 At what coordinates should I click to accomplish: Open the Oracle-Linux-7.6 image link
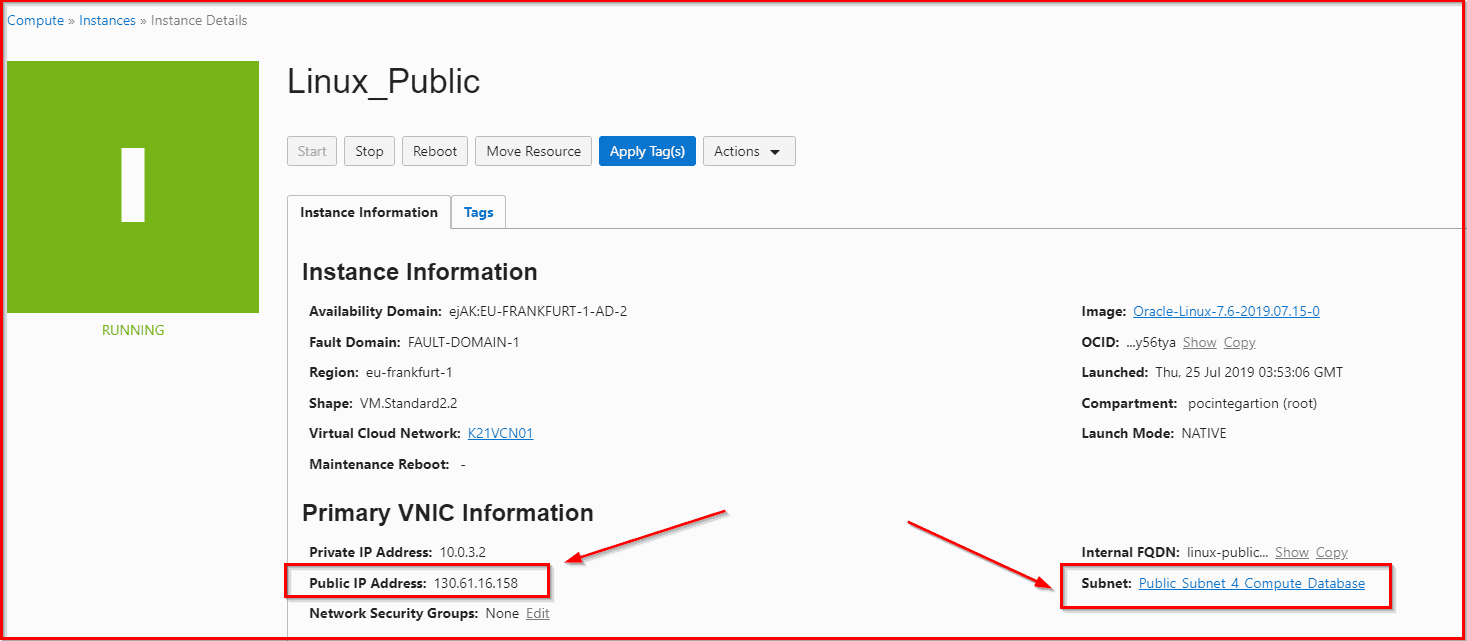(x=1225, y=311)
